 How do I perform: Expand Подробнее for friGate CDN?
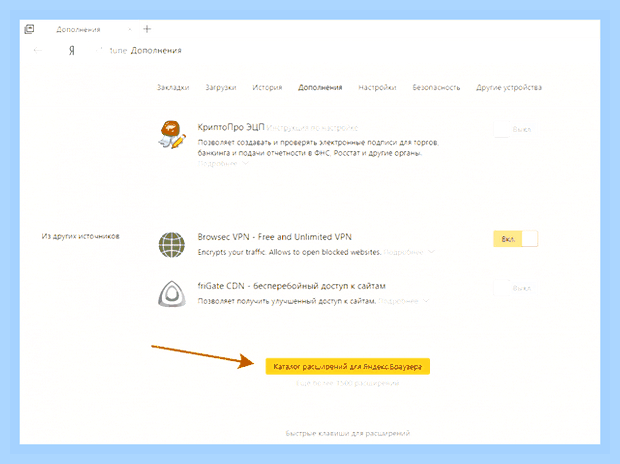pos(404,301)
